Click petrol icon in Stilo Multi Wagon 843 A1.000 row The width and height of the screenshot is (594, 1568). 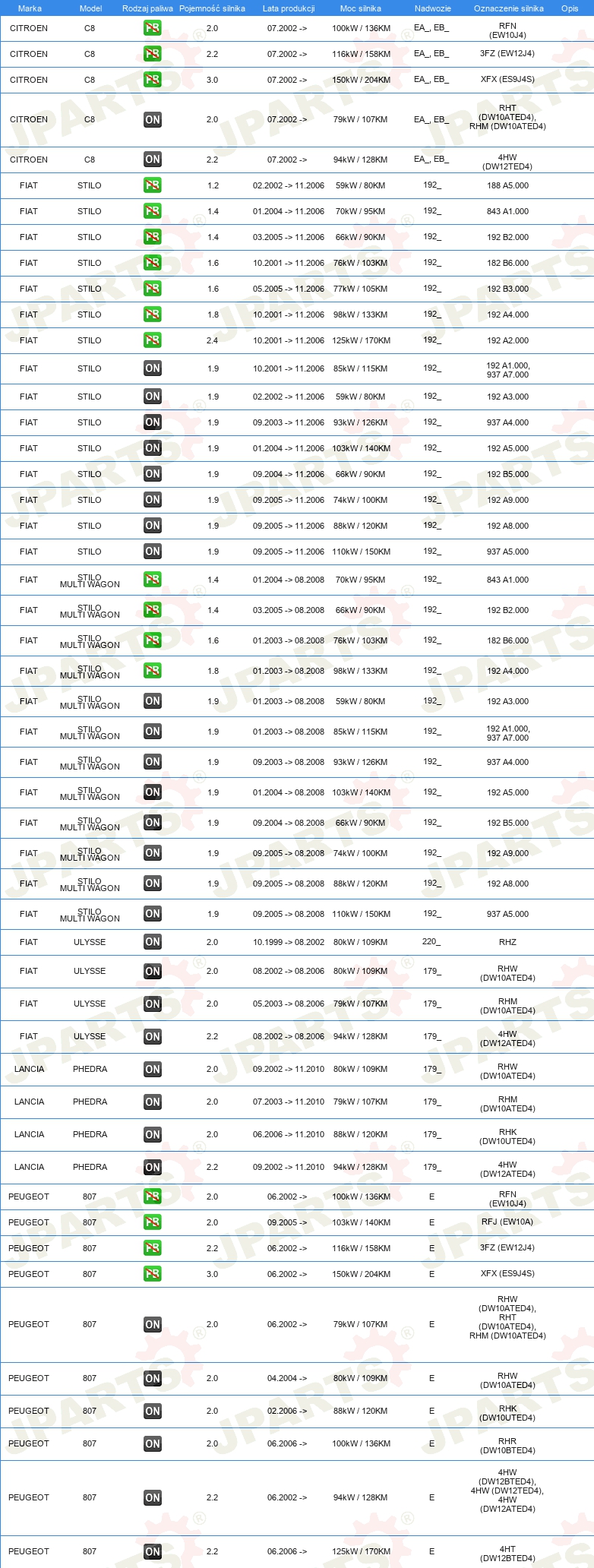(152, 580)
